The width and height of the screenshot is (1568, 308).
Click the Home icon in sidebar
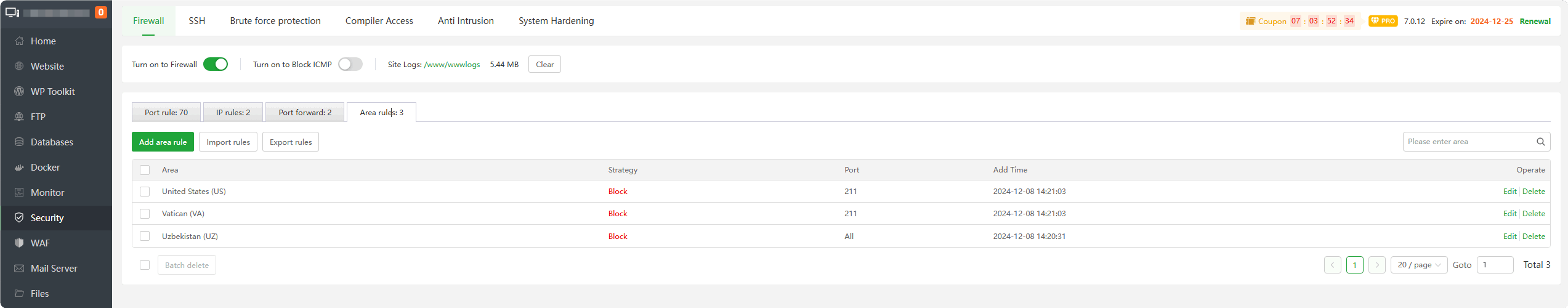point(19,41)
